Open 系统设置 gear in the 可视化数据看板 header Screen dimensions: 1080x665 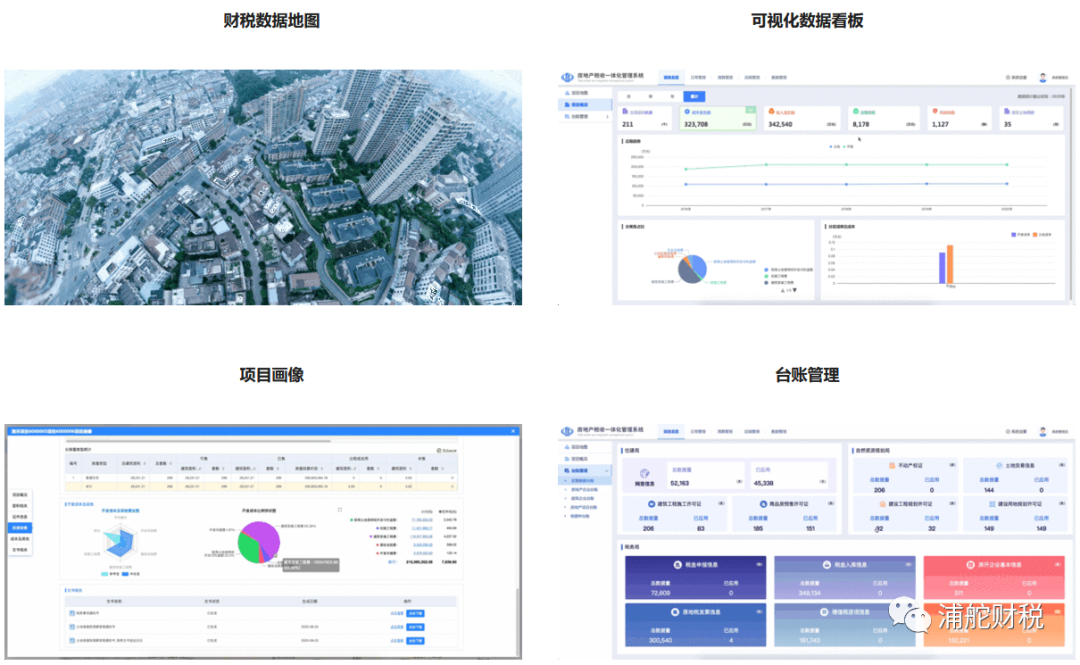coord(1008,78)
